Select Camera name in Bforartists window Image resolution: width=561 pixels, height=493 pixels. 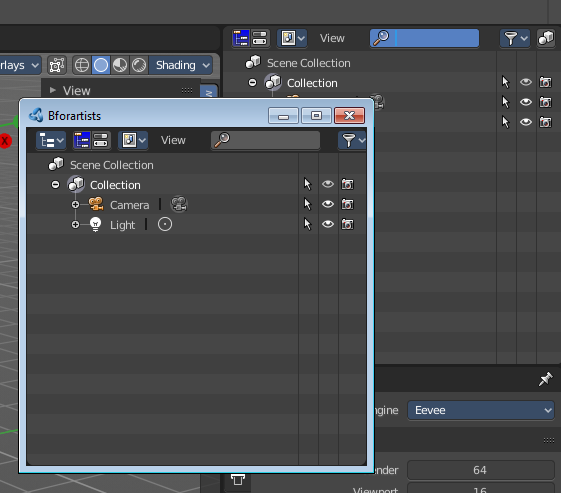[130, 205]
